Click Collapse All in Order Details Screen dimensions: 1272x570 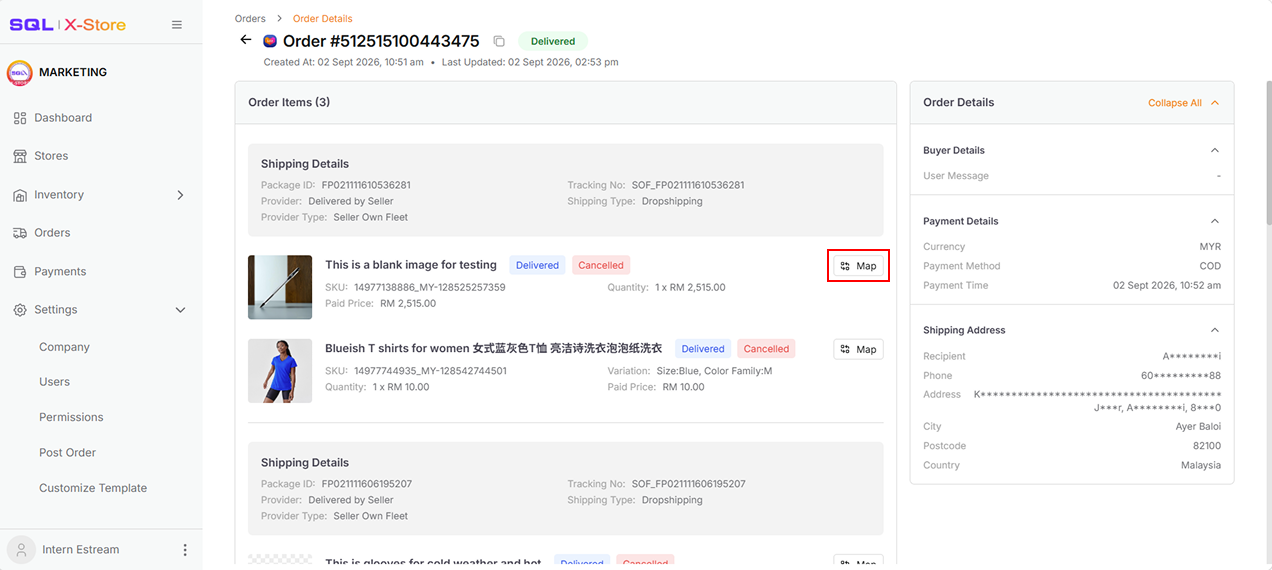tap(1175, 103)
